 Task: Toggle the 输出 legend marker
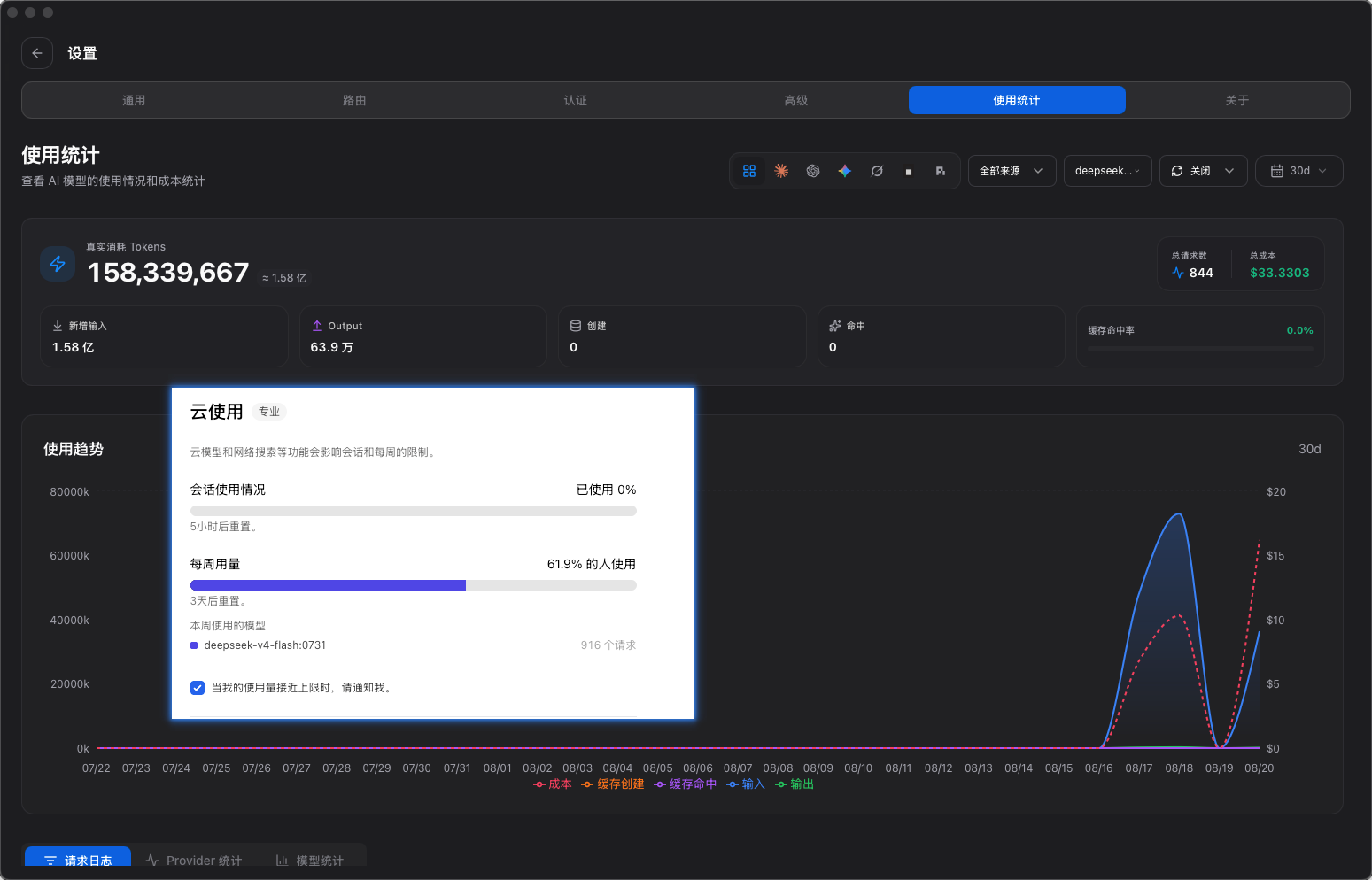coord(781,784)
